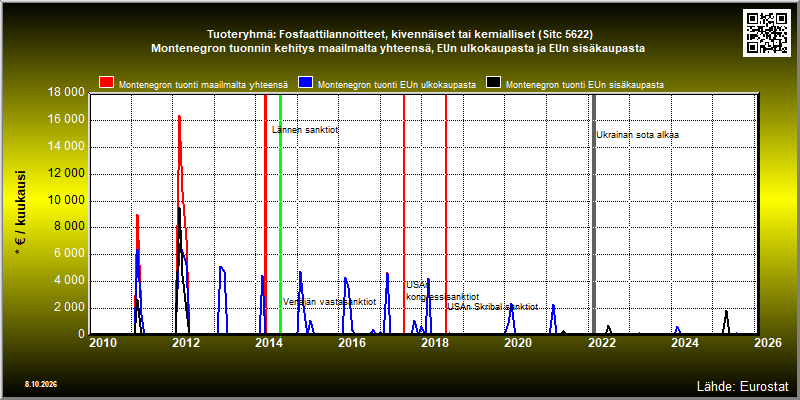Viewport: 800px width, 400px height.
Task: Click the y-axis value 12 000
Action: tap(66, 173)
